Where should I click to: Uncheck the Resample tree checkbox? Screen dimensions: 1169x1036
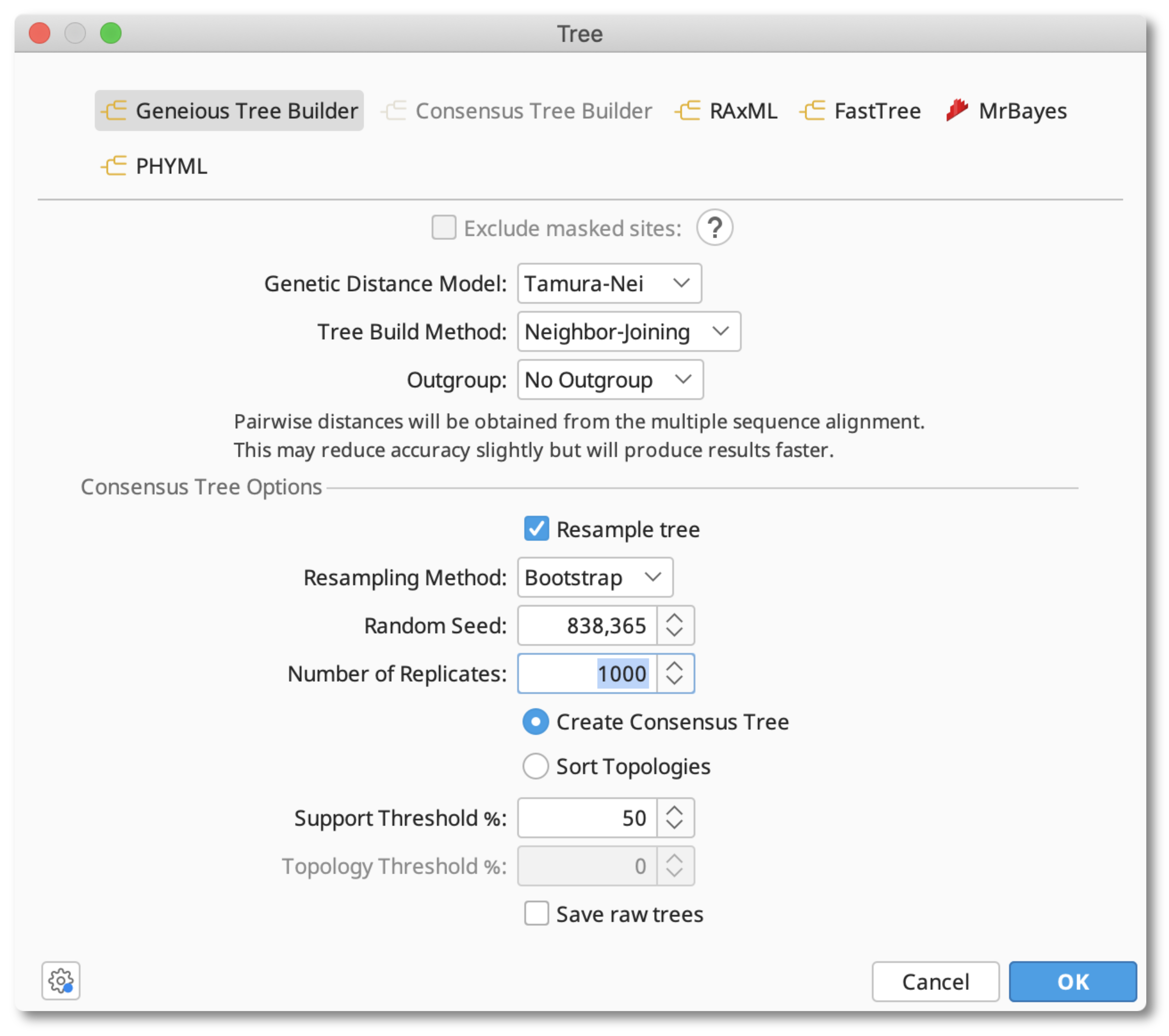536,529
